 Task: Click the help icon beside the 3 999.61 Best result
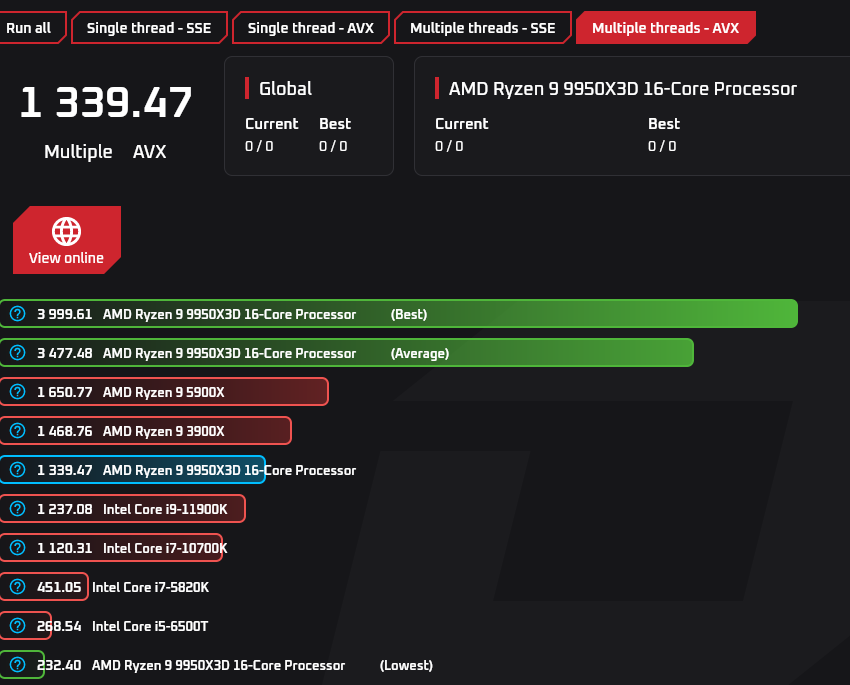click(17, 314)
